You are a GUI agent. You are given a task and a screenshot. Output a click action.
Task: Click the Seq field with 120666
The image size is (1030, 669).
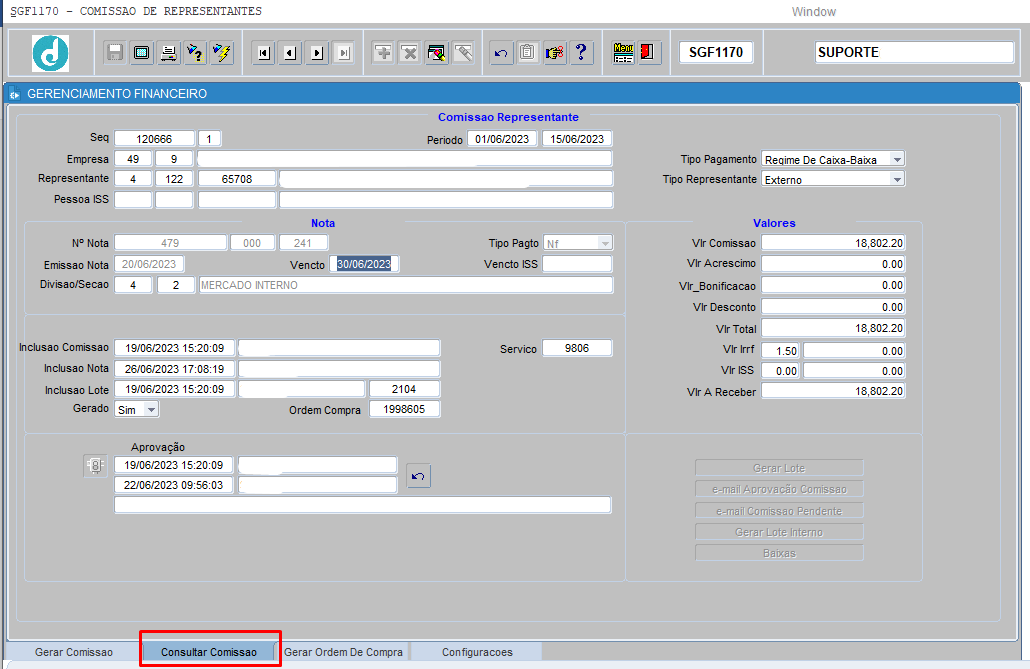pyautogui.click(x=154, y=139)
